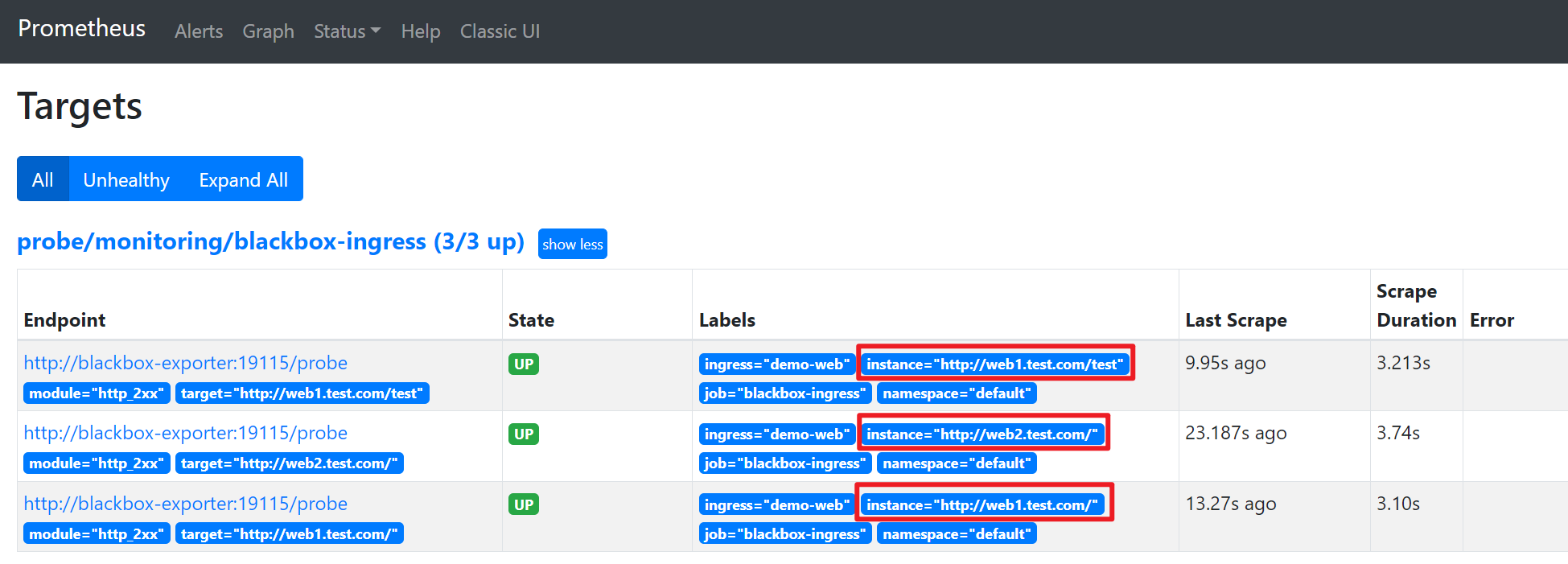Screen dimensions: 1568x564
Task: Open probe endpoint link for web2.test.com target
Action: [185, 433]
